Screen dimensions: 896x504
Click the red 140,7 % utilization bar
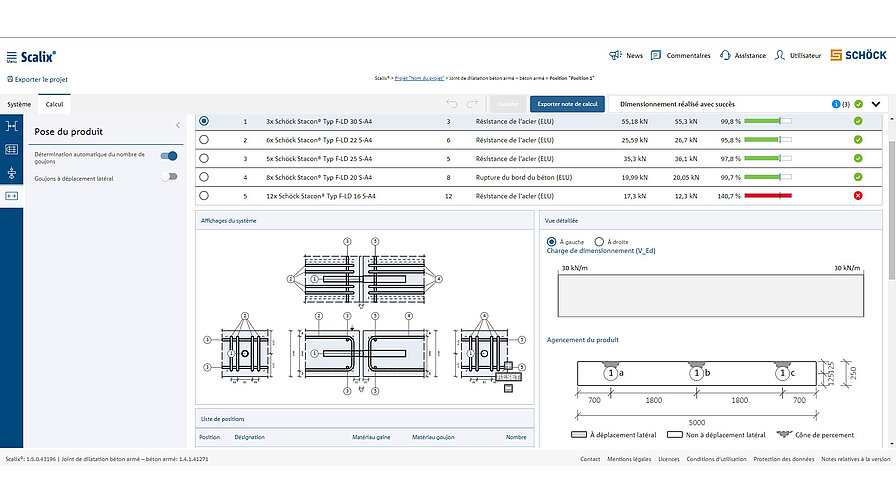tap(770, 195)
